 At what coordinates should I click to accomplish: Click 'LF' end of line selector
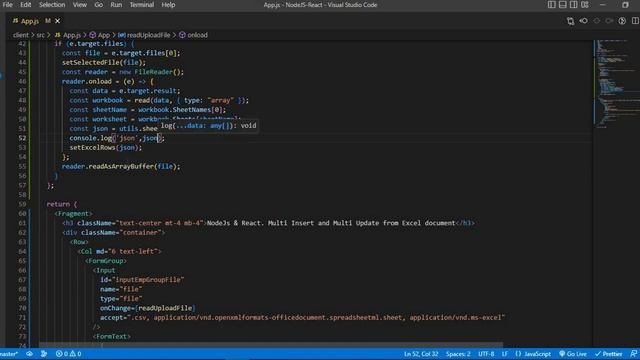(504, 354)
